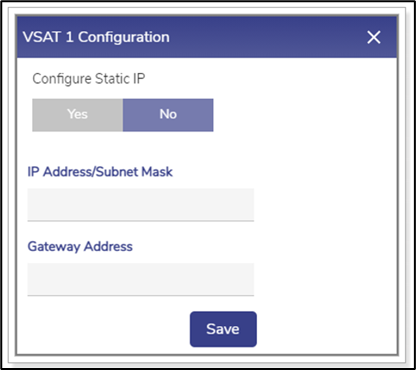Click the blue dialog header bar
Image resolution: width=416 pixels, height=370 pixels.
tap(207, 37)
